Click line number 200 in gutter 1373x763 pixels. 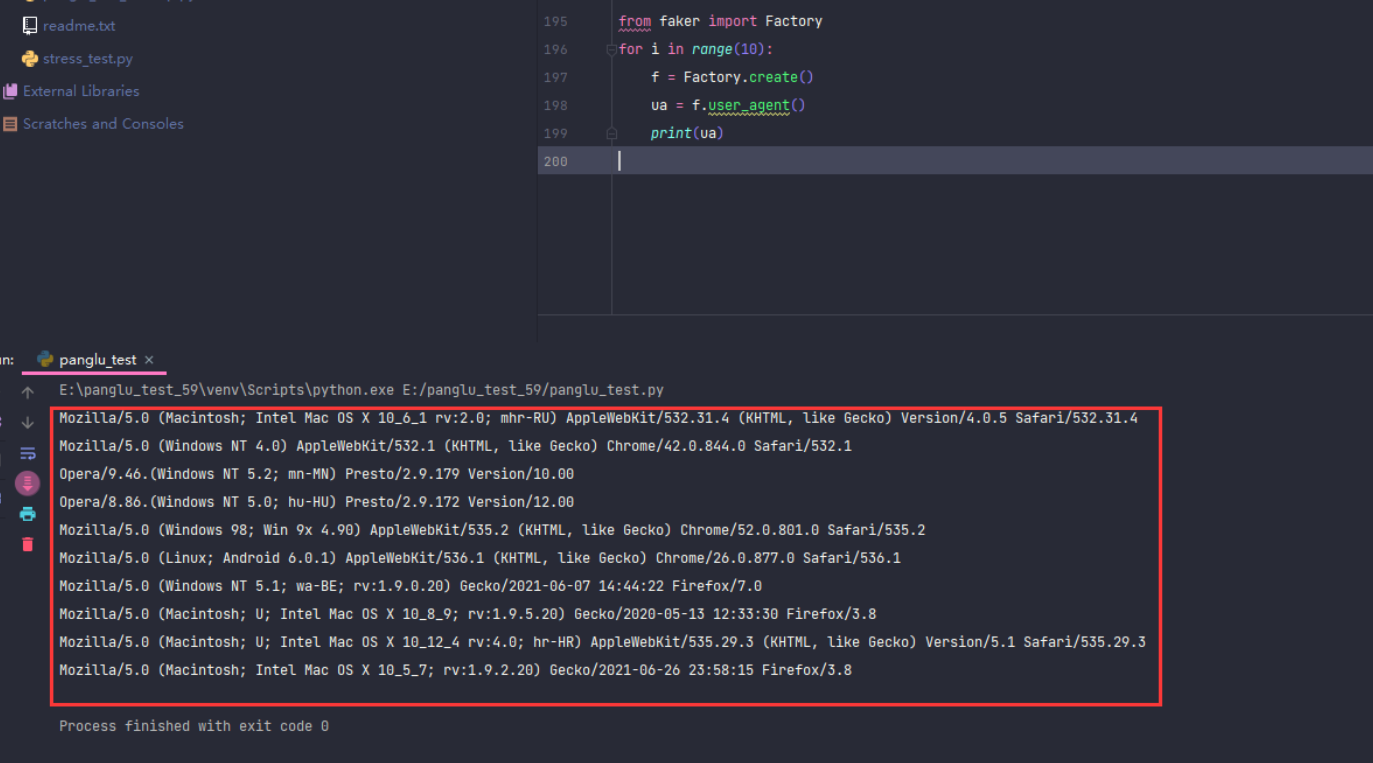pos(555,161)
